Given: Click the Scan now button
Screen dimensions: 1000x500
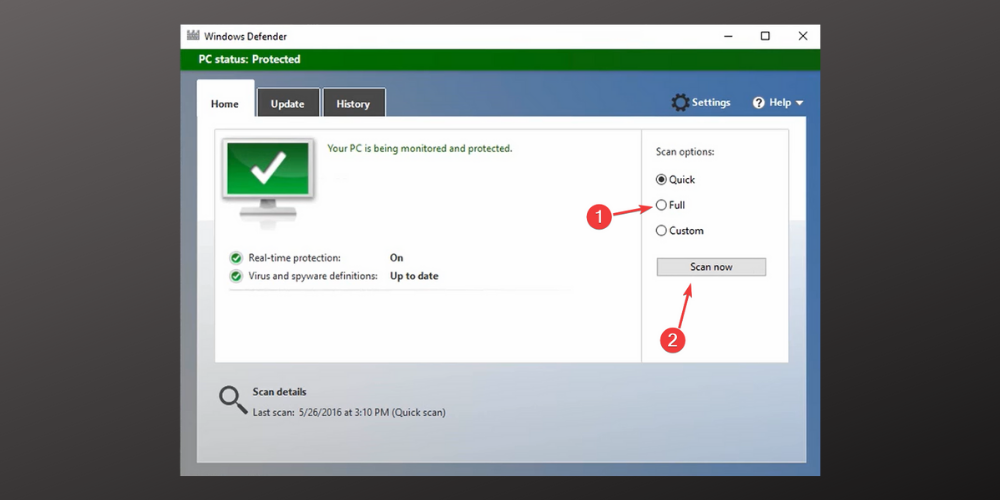Looking at the screenshot, I should click(711, 267).
